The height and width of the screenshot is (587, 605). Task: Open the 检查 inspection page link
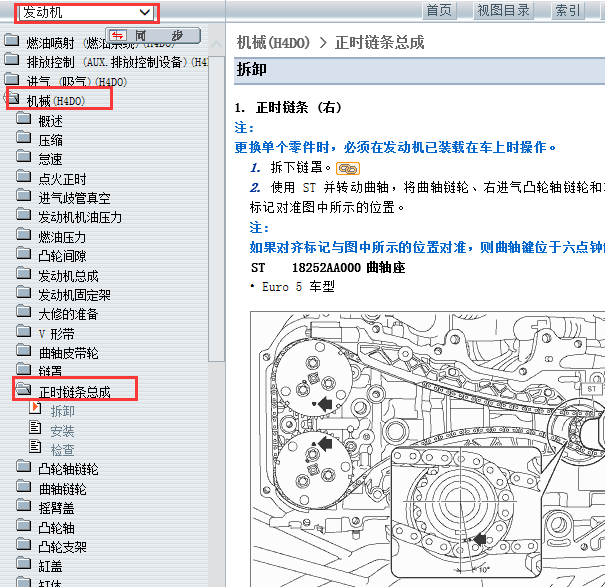63,450
